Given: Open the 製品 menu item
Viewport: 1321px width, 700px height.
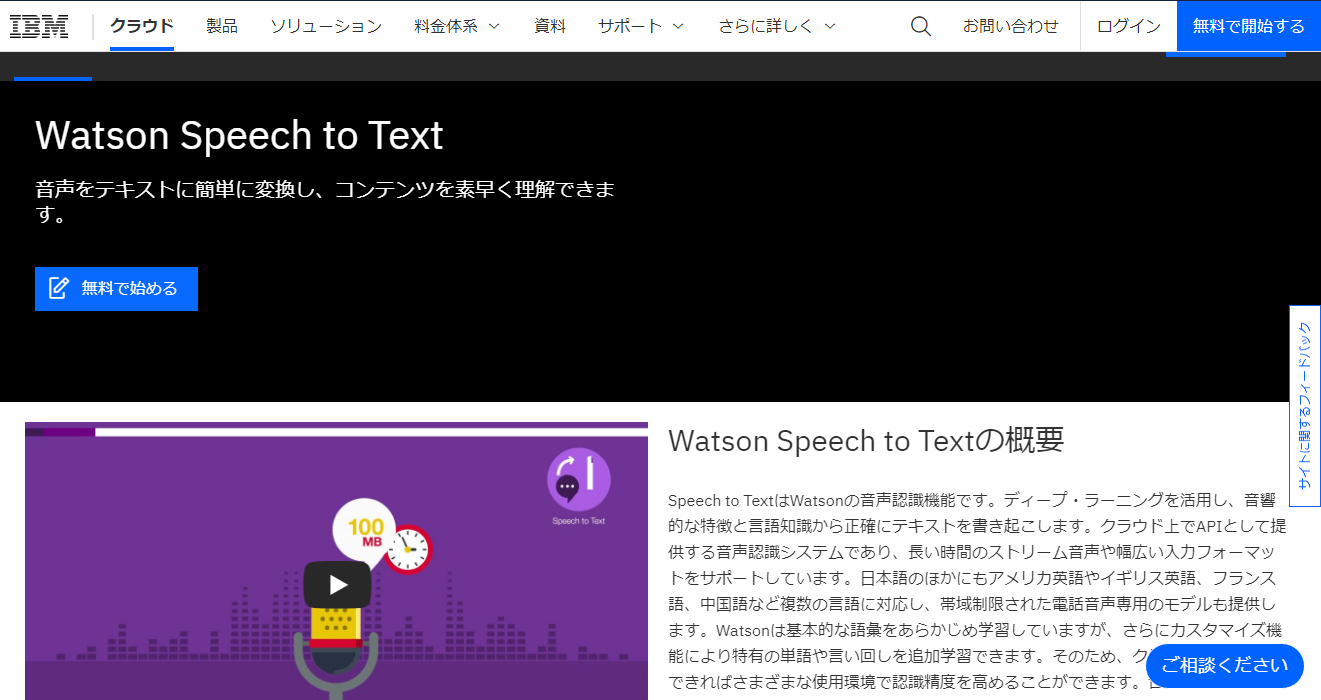Looking at the screenshot, I should pos(222,26).
